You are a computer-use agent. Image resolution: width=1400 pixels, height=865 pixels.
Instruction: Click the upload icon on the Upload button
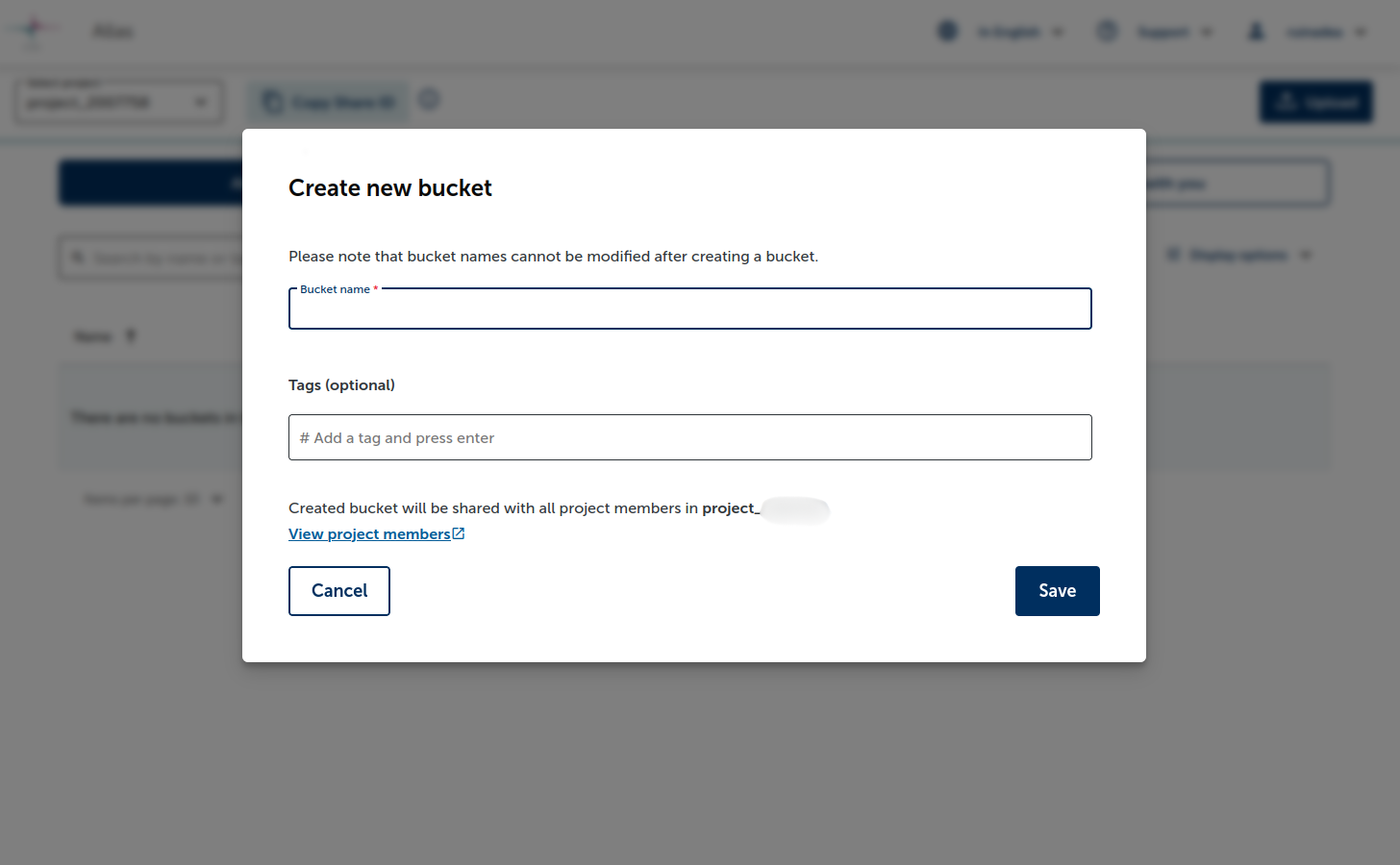click(1284, 101)
